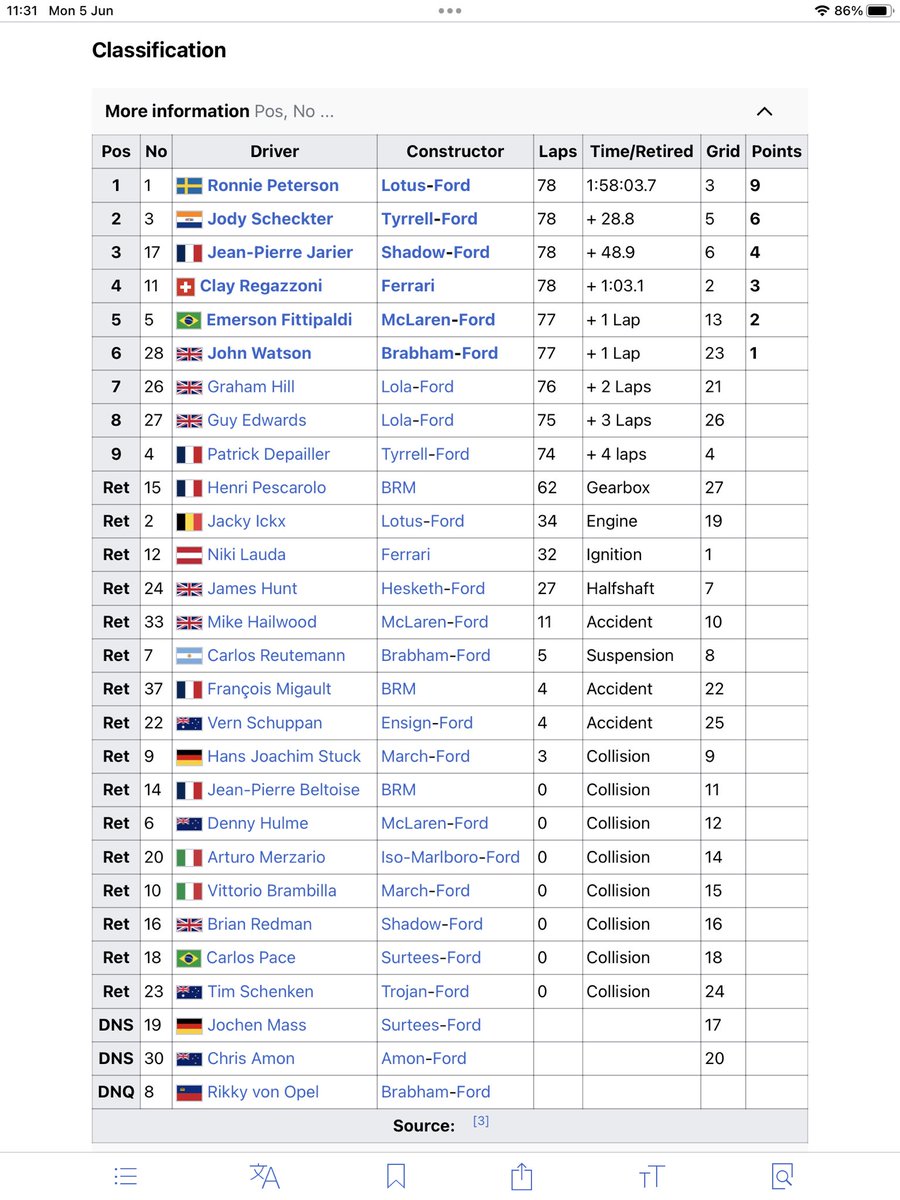Open Jean-Pierre Beltoise driver link
900x1200 pixels.
tap(283, 790)
